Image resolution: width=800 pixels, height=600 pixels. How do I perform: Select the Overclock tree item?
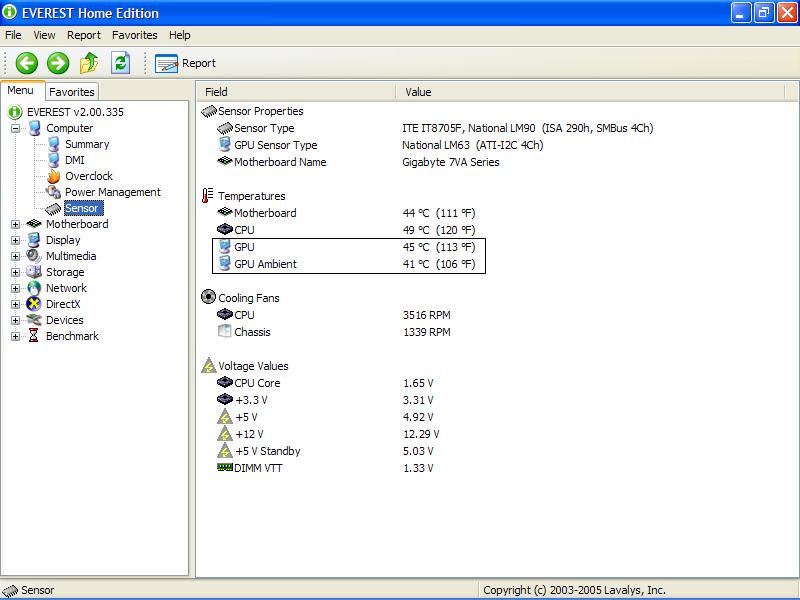(x=89, y=176)
